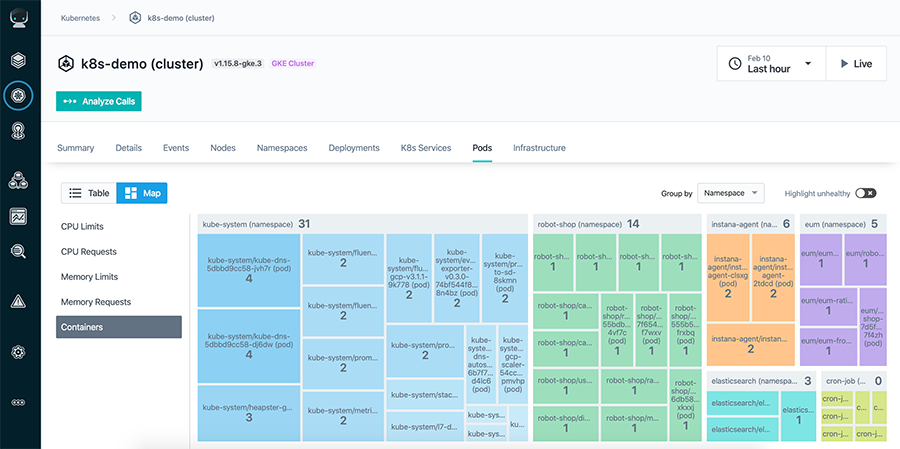Select the eum/eum-fro pod tile
Image resolution: width=900 pixels, height=449 pixels.
(828, 347)
